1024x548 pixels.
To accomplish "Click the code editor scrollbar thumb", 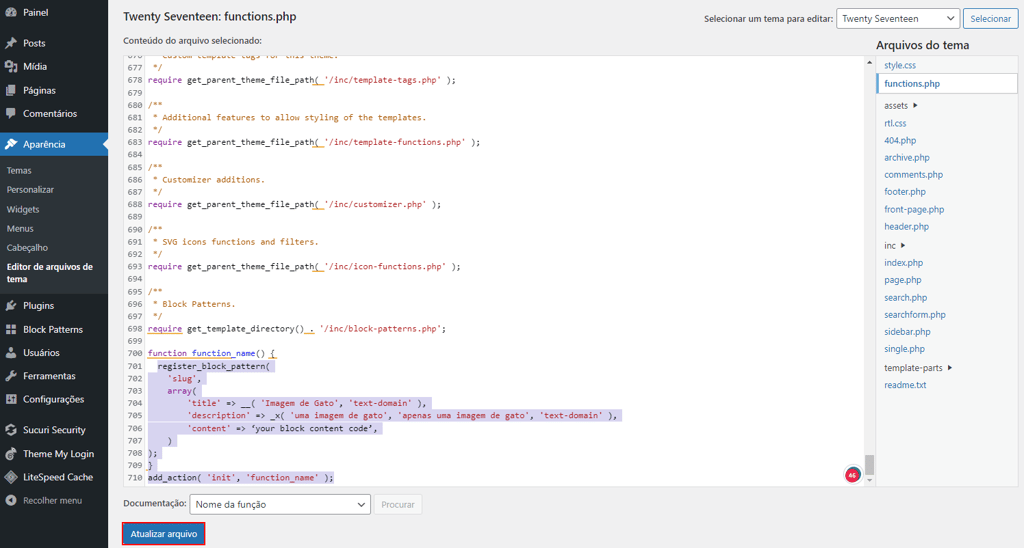I will [x=869, y=464].
